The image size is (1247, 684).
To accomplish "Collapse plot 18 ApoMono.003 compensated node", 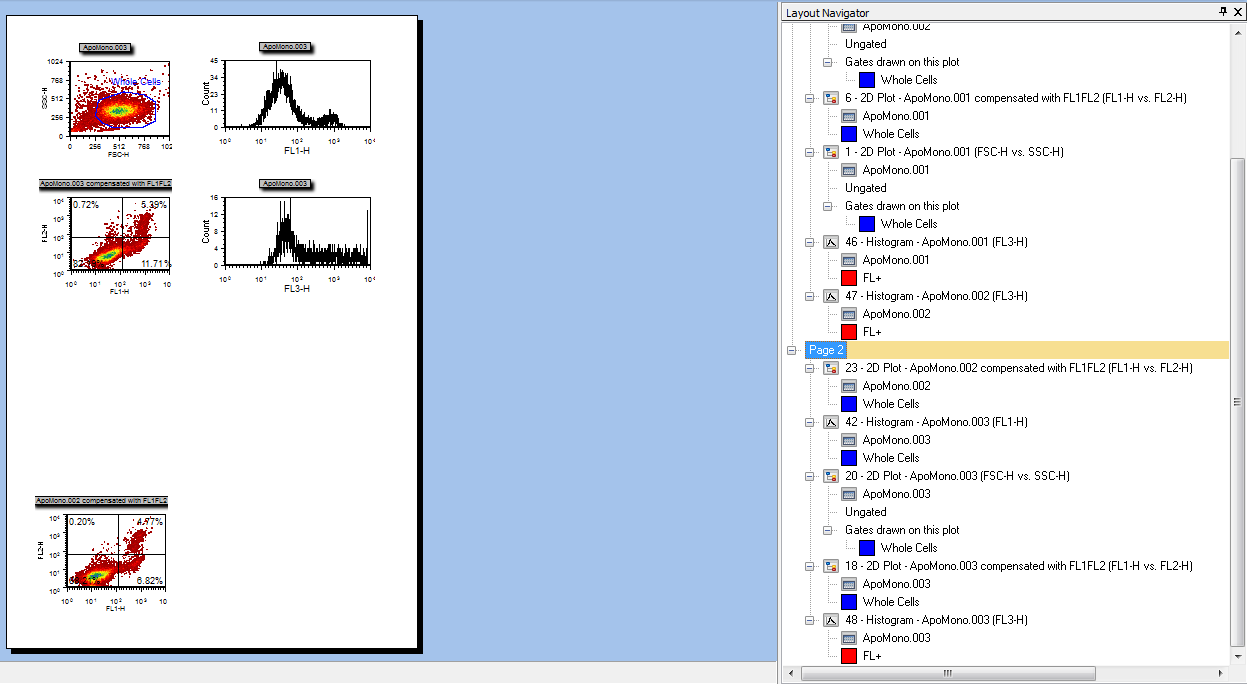I will [x=809, y=566].
